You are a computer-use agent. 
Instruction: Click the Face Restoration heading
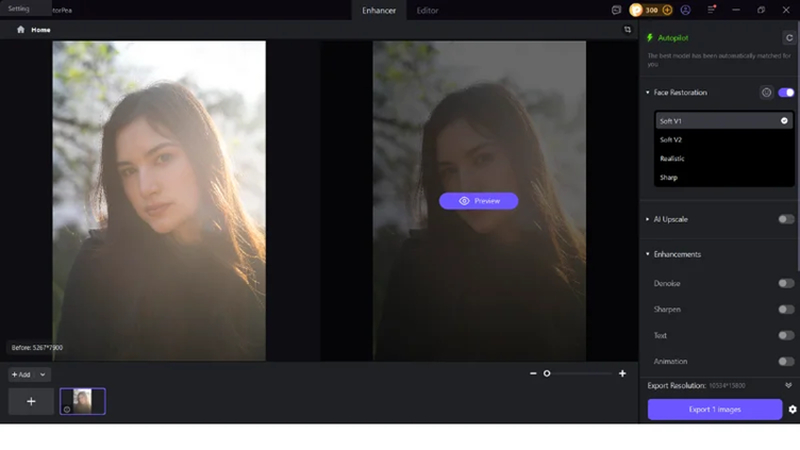point(680,92)
